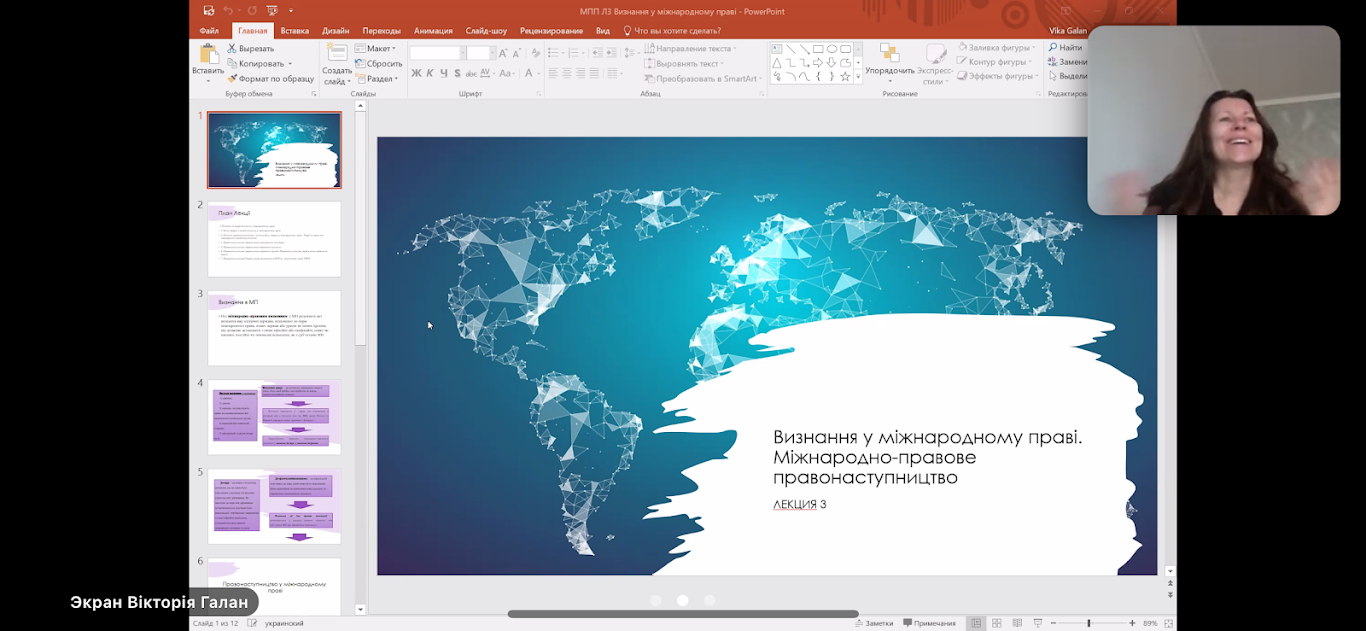Enable center text alignment

(567, 73)
